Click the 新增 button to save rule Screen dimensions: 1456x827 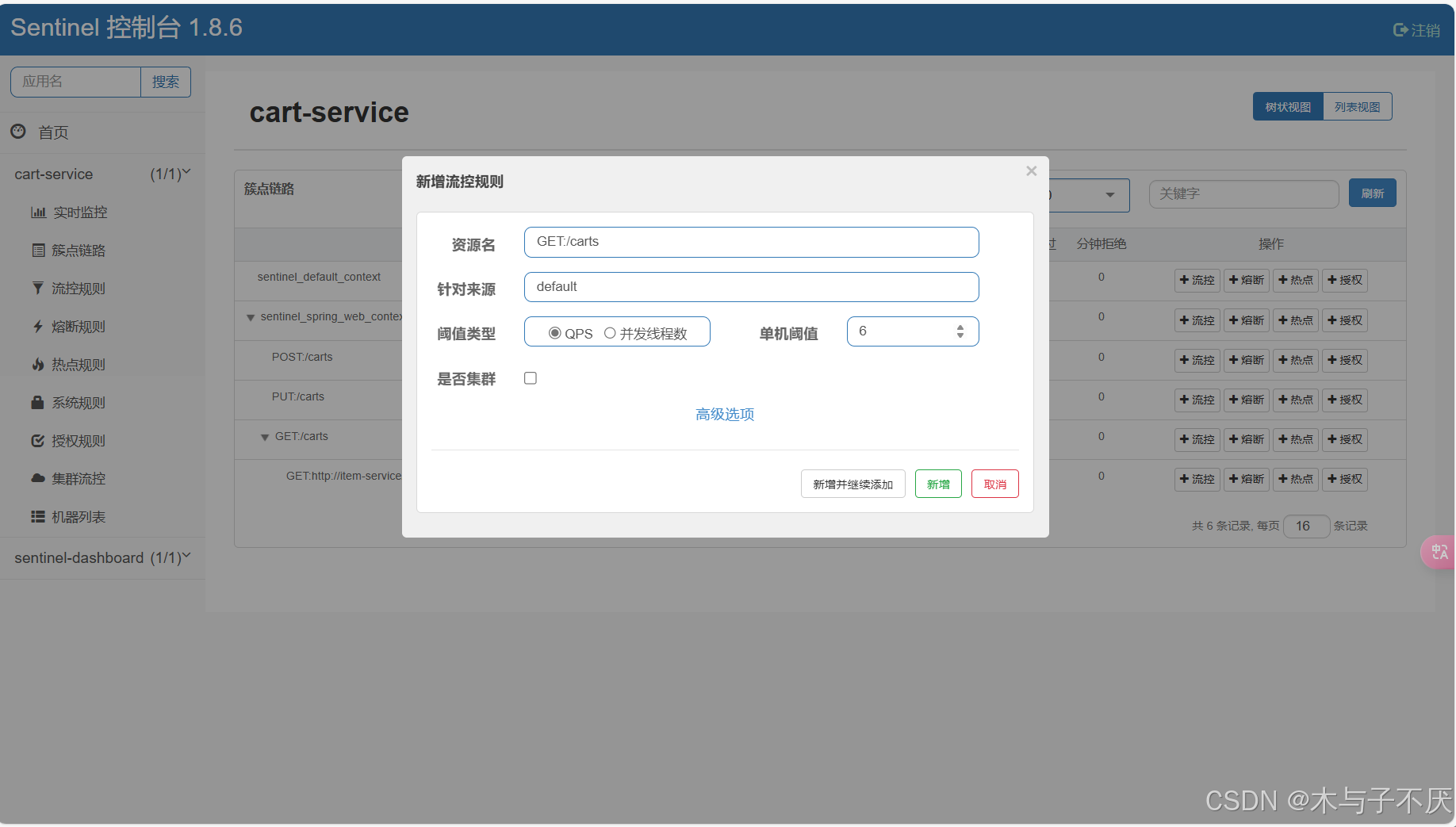pyautogui.click(x=937, y=483)
